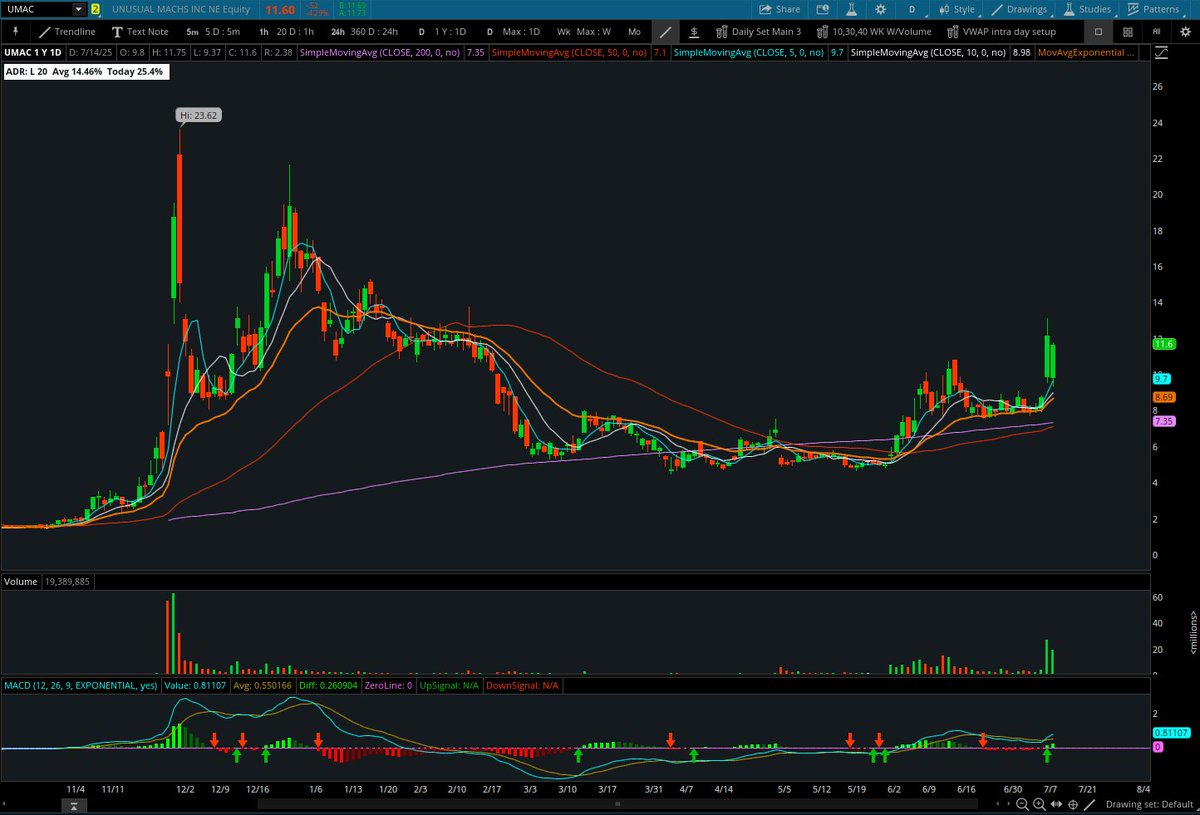
Task: Click the MACD (12, 26, 9, EXPONENTIAL, yes) label
Action: click(x=80, y=685)
